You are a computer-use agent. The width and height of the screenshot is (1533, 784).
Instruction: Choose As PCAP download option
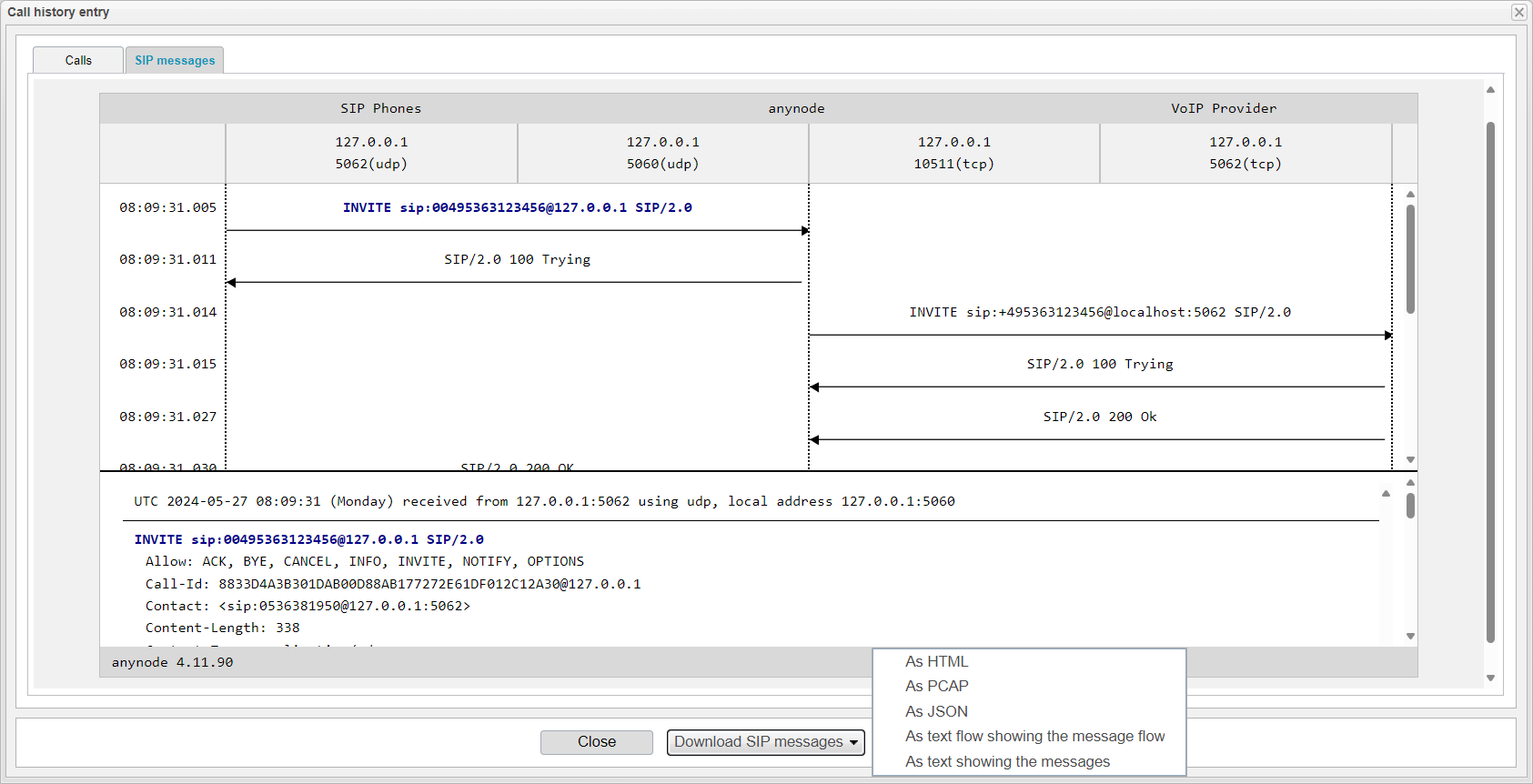937,686
